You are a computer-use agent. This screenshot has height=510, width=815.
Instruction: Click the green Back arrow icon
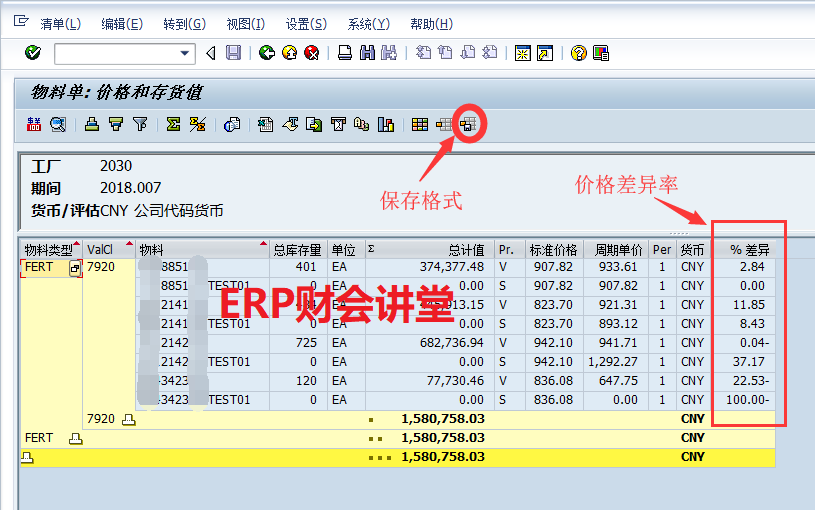pos(266,53)
